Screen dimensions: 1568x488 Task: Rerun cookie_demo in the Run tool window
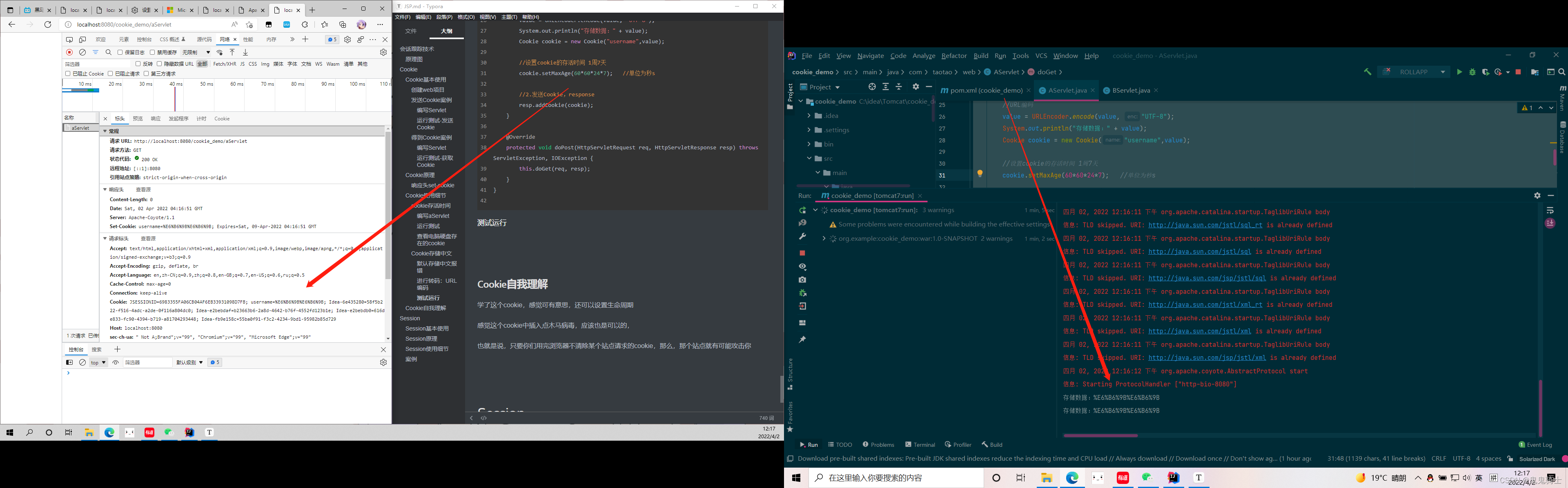802,210
